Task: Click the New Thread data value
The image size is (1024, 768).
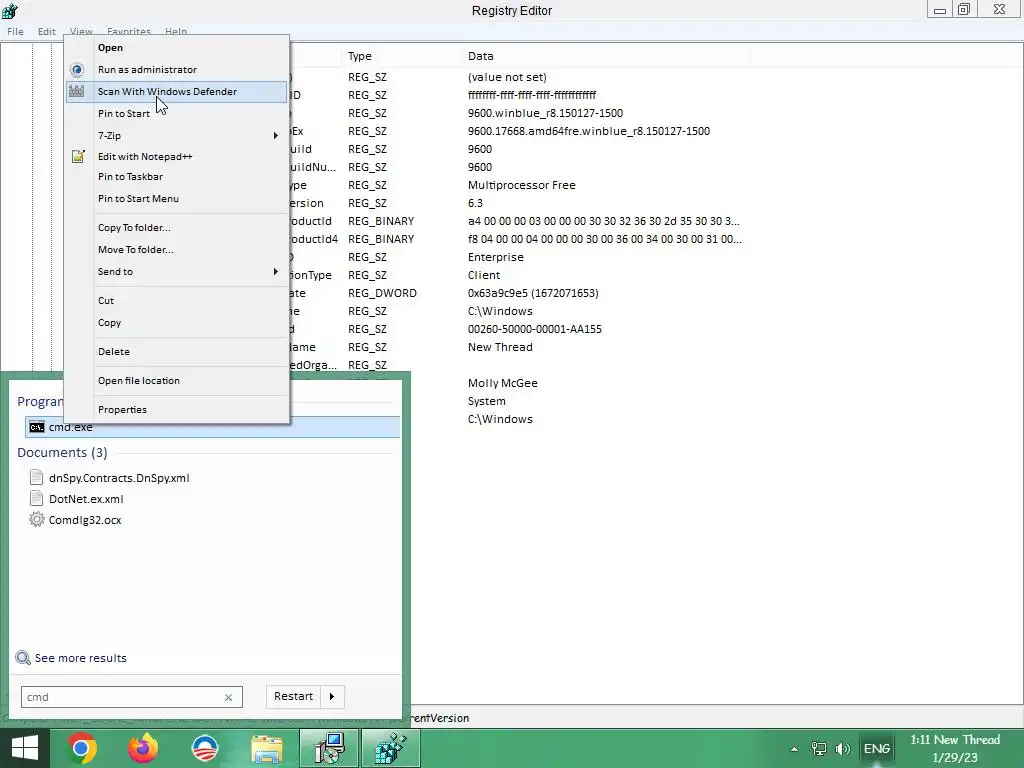Action: point(500,347)
